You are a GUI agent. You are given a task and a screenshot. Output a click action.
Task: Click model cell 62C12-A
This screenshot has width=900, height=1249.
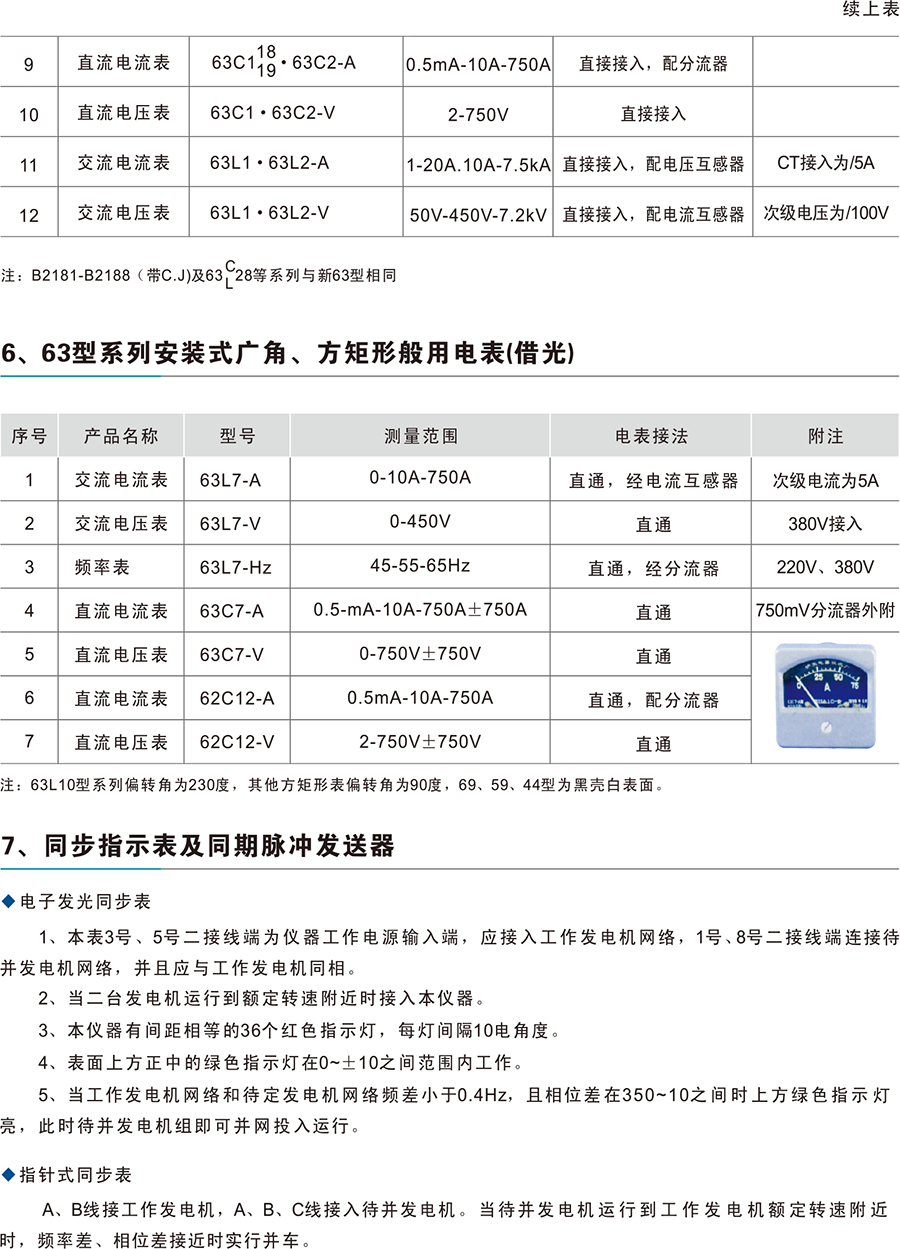237,699
